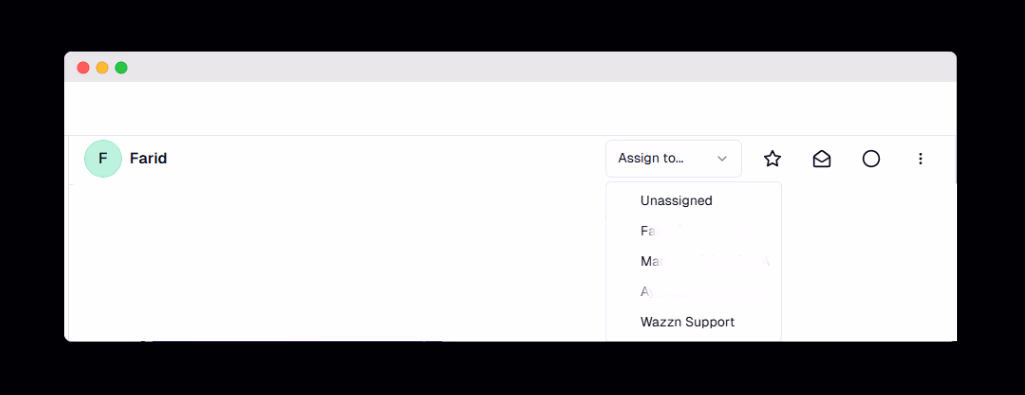
Task: Click header space between Farid and Assign to
Action: [386, 158]
